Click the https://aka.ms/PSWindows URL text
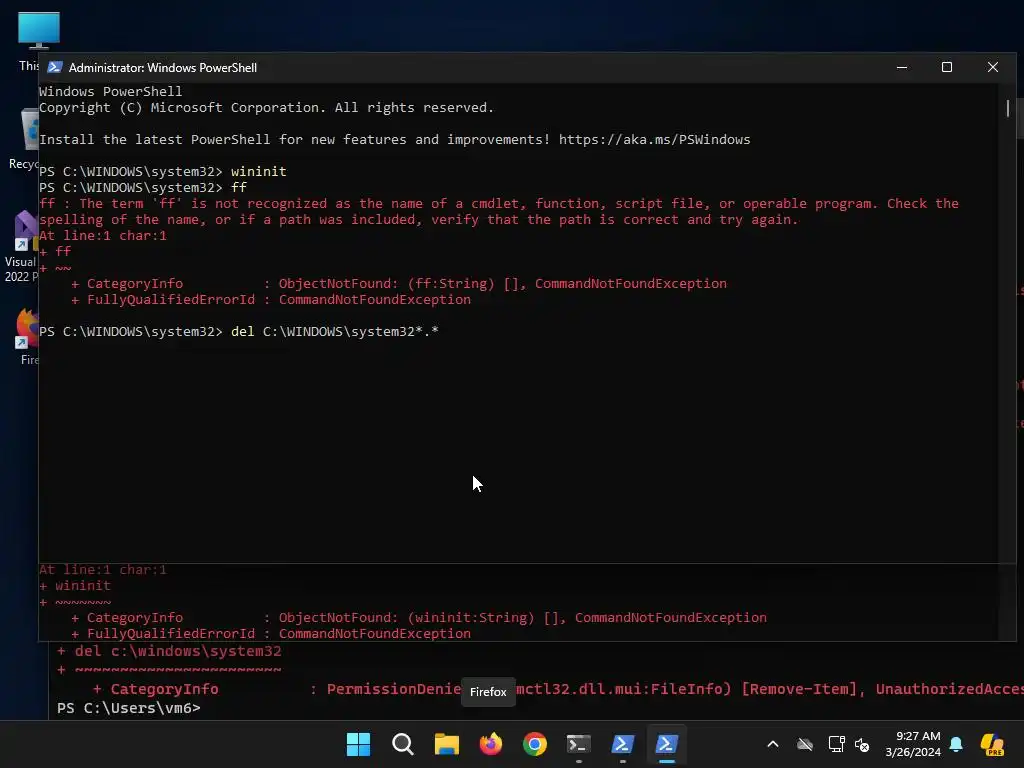1024x768 pixels. coord(654,140)
